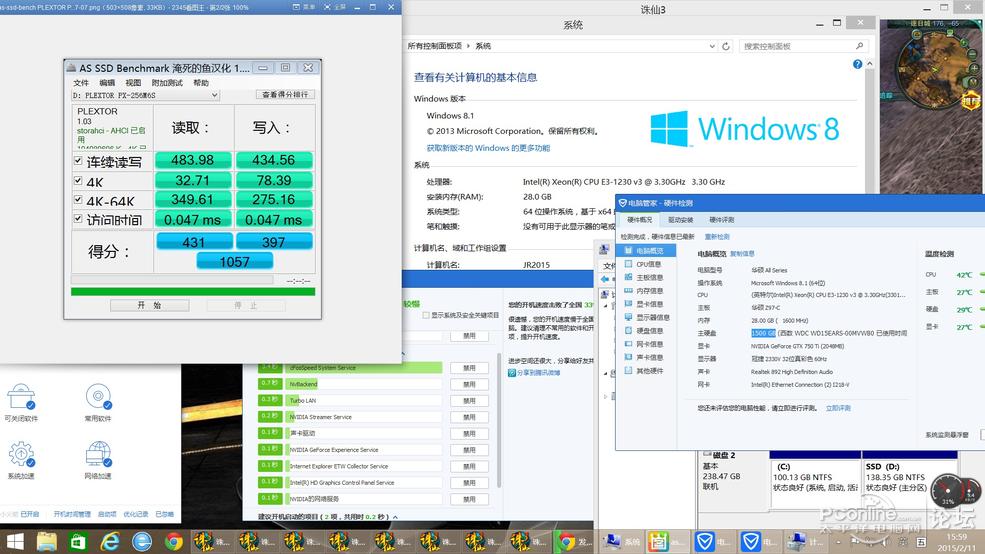
Task: Toggle the 连续读写 benchmark checkbox
Action: point(78,161)
